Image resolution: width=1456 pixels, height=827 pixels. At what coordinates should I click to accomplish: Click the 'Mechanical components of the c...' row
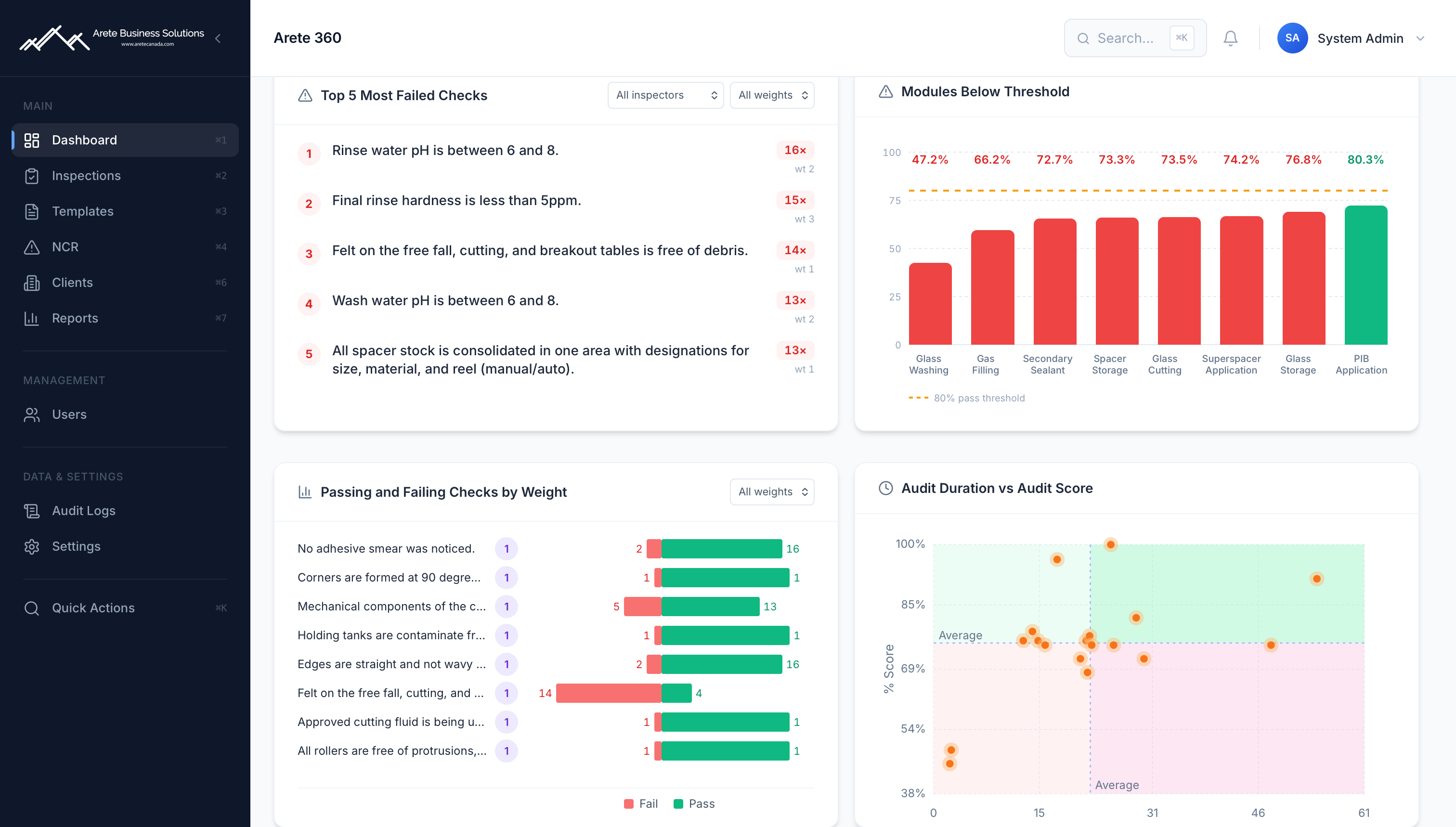[x=556, y=607]
